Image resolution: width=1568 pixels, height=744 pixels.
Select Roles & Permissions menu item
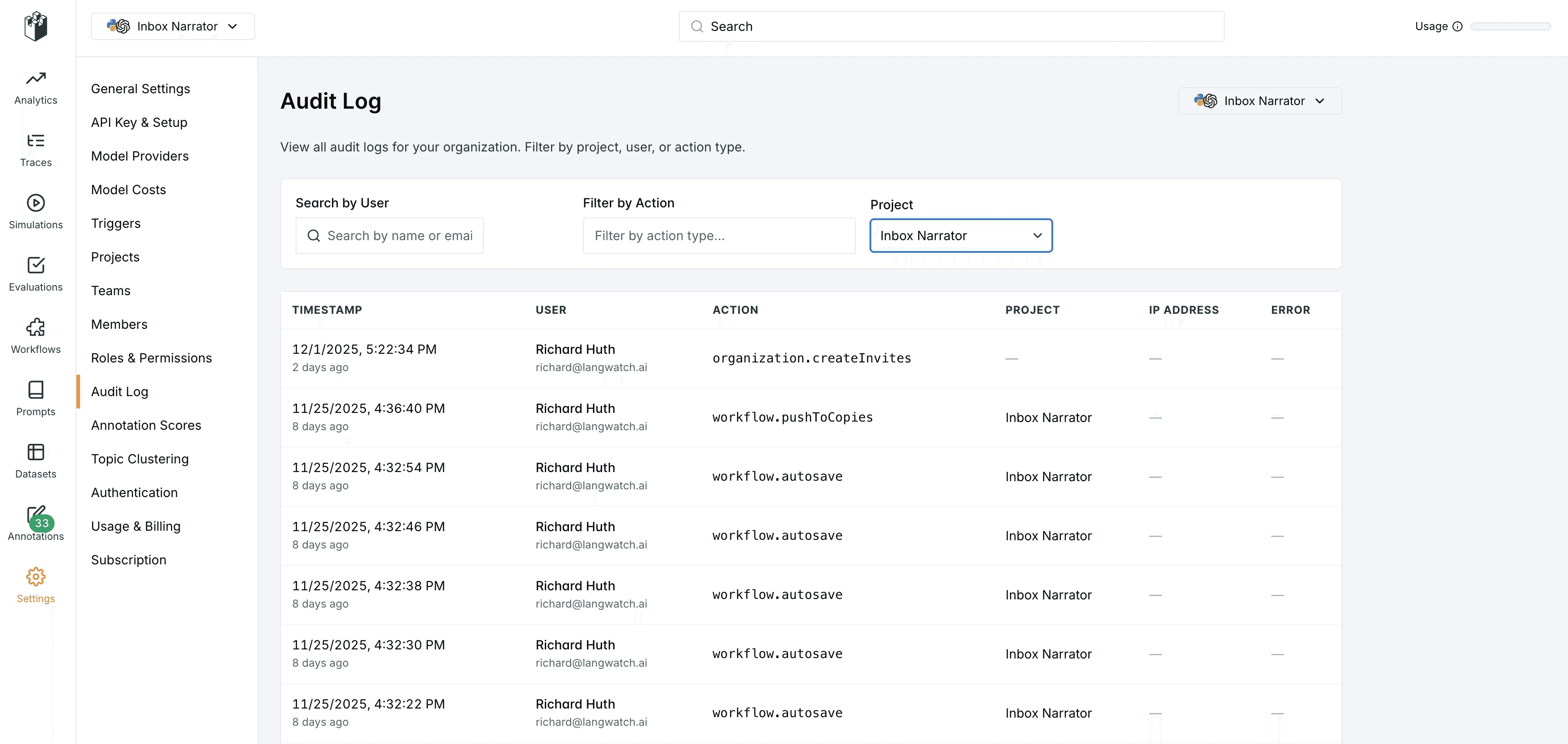[x=151, y=358]
